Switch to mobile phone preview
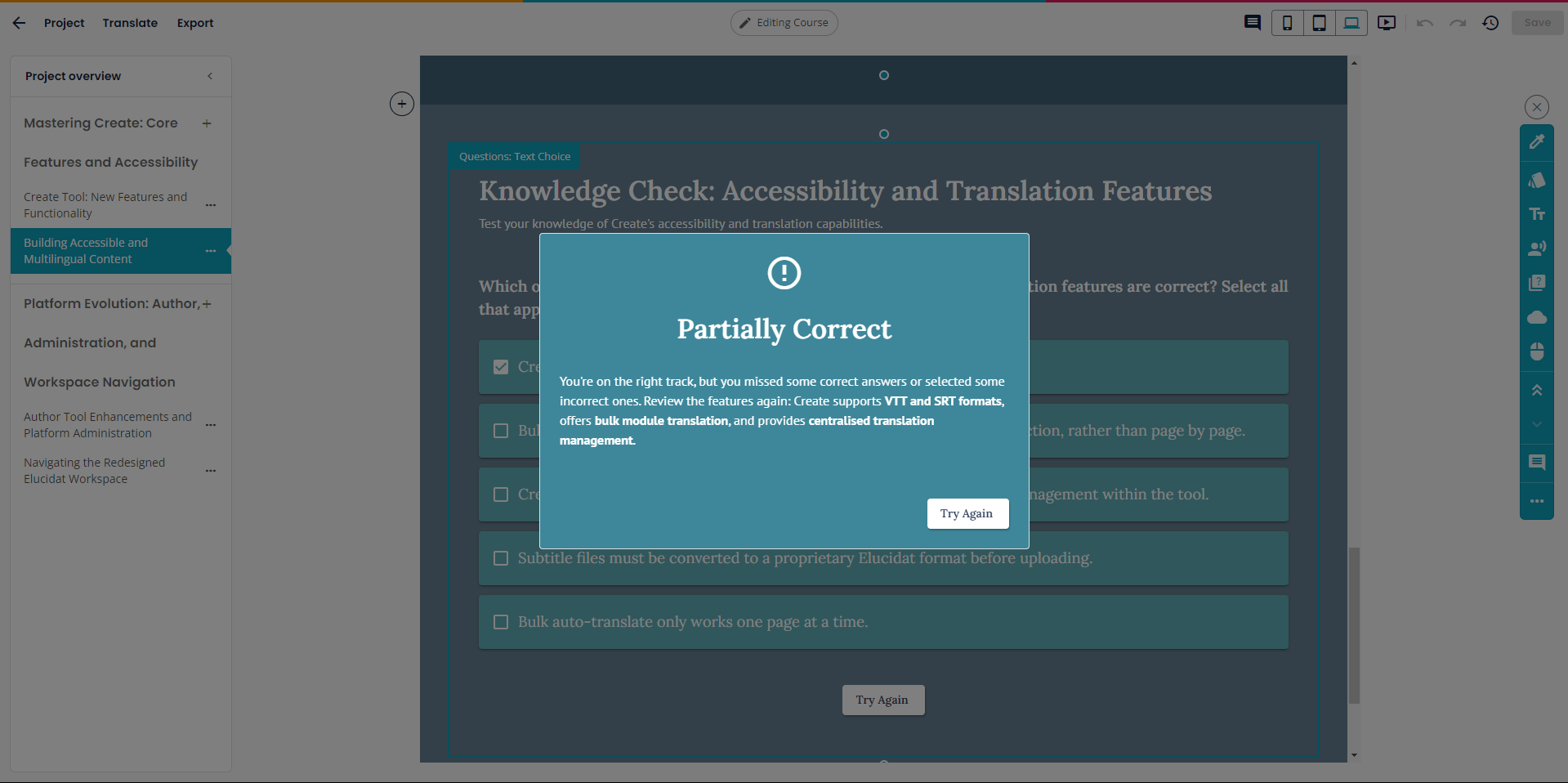Screen dimensions: 1568x783 pos(1287,23)
